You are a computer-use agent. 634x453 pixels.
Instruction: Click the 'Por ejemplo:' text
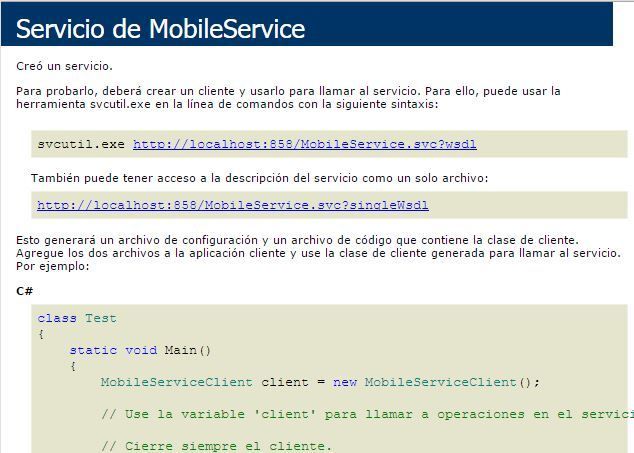click(x=53, y=267)
